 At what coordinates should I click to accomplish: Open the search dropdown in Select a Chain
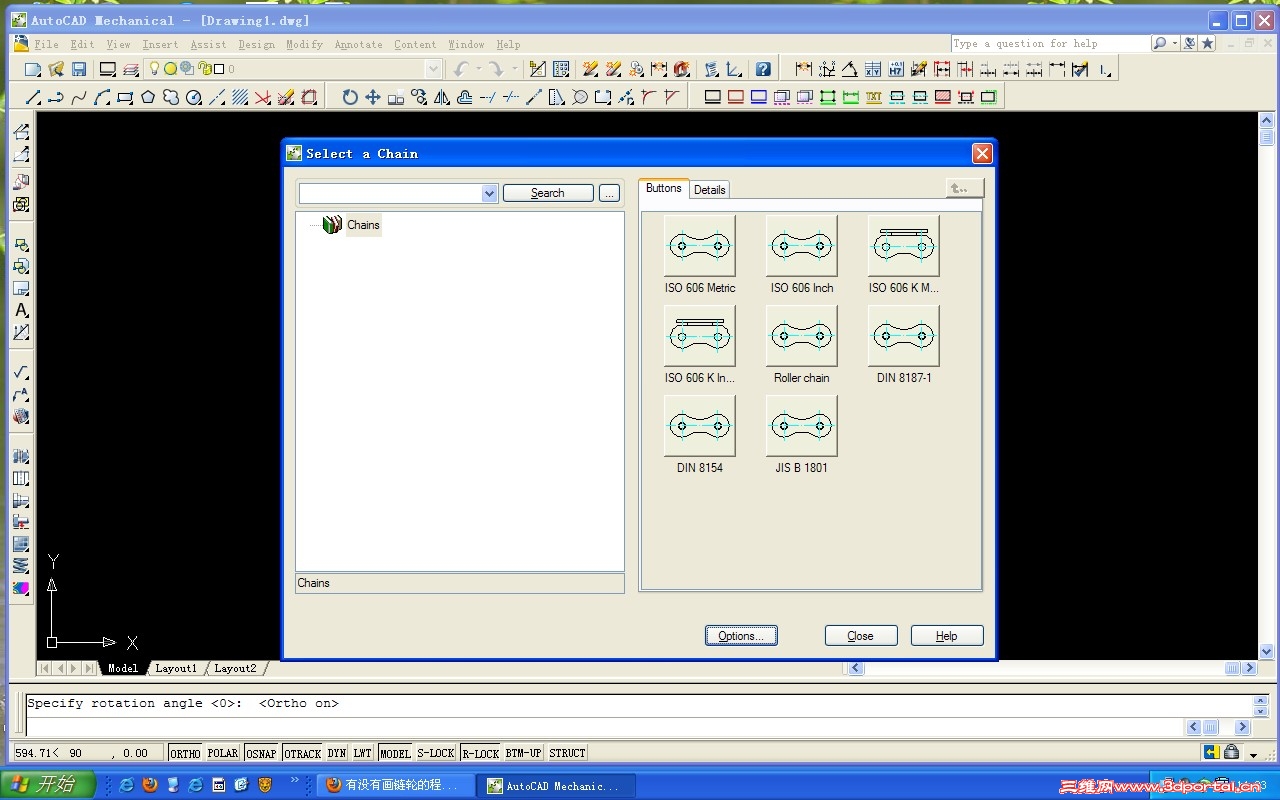point(489,194)
